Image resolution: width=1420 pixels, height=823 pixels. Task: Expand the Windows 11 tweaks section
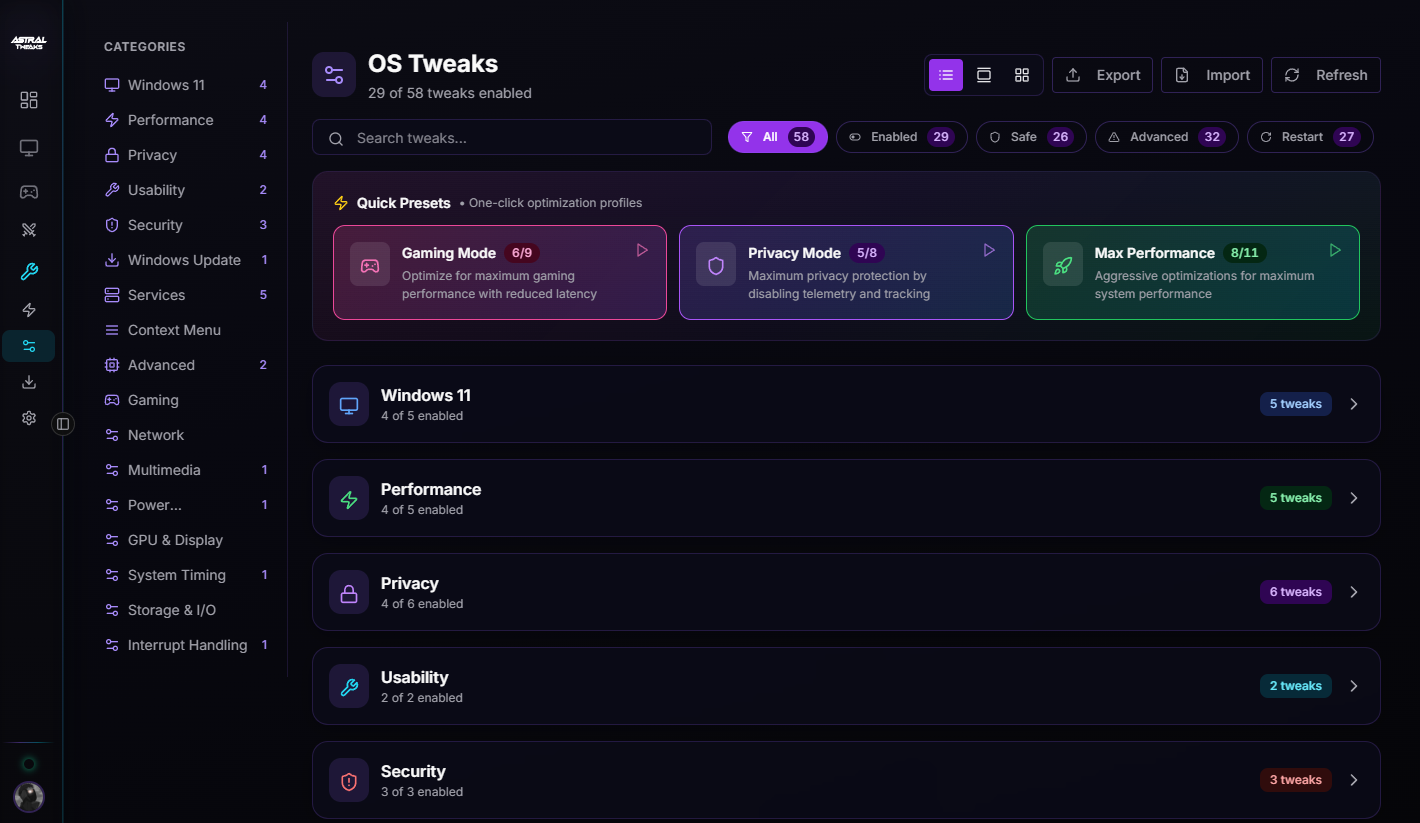[1354, 404]
